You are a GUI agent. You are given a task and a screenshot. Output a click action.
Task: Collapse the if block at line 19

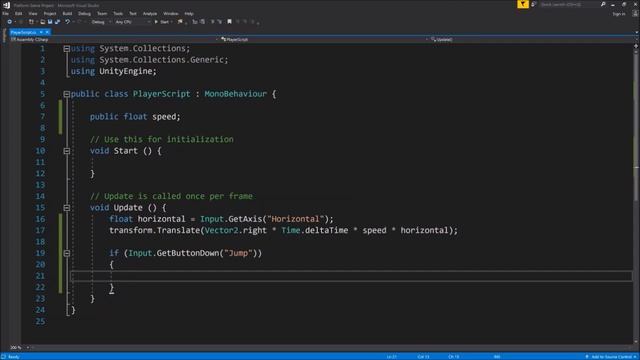click(67, 253)
